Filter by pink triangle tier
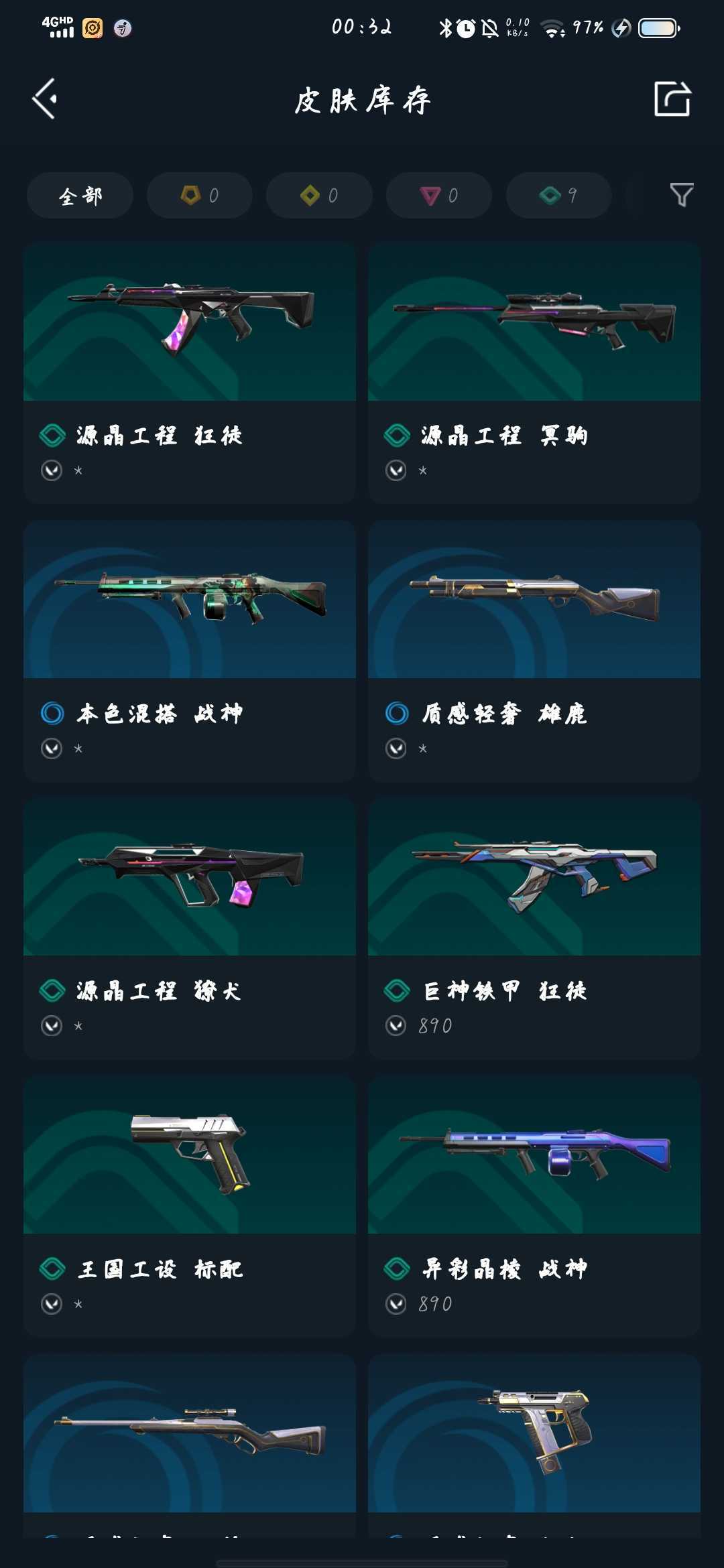This screenshot has width=724, height=1568. (x=439, y=196)
